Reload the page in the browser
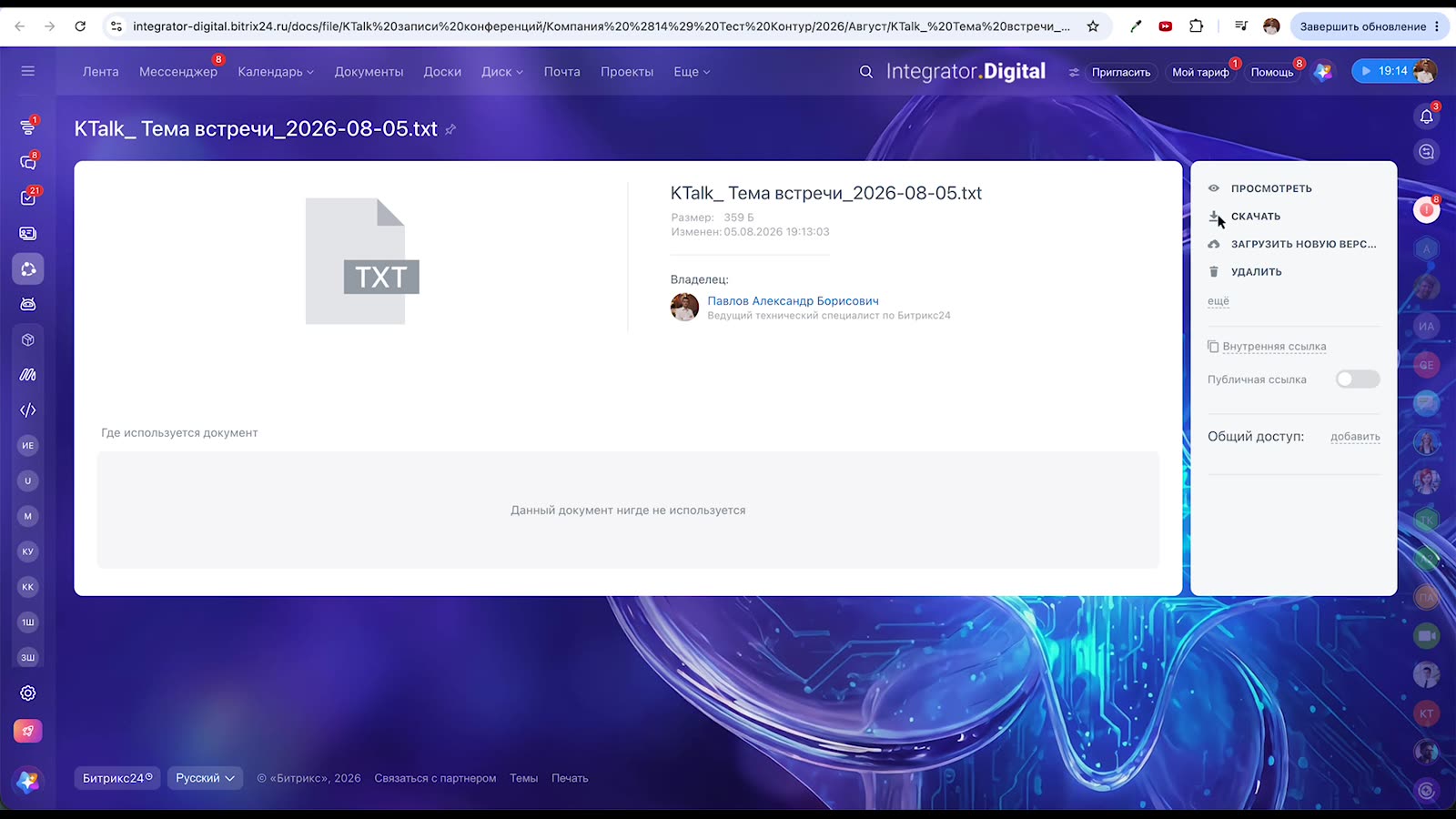This screenshot has width=1456, height=819. pos(80,26)
